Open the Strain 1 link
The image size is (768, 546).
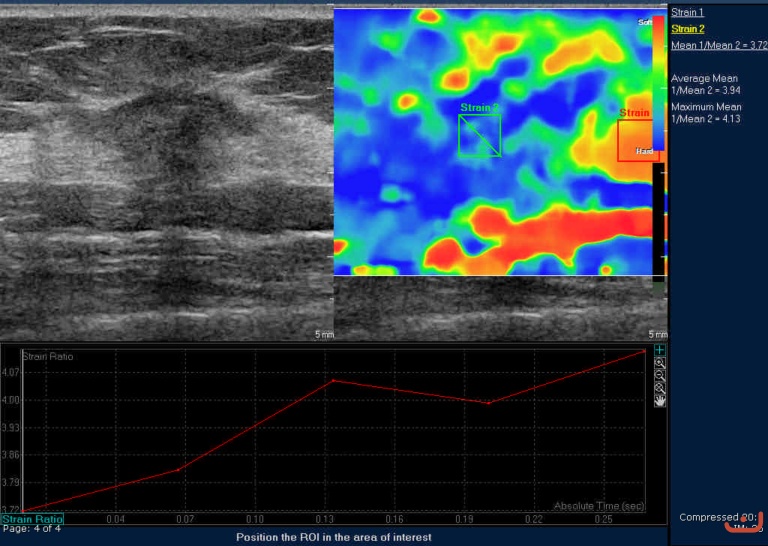687,12
